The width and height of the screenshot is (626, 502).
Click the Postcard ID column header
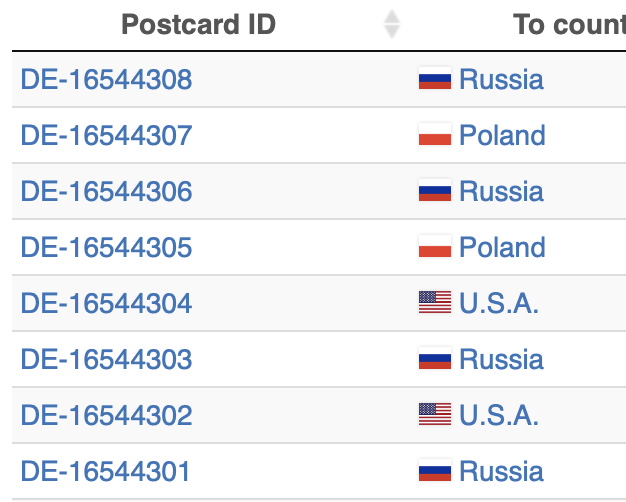point(198,24)
